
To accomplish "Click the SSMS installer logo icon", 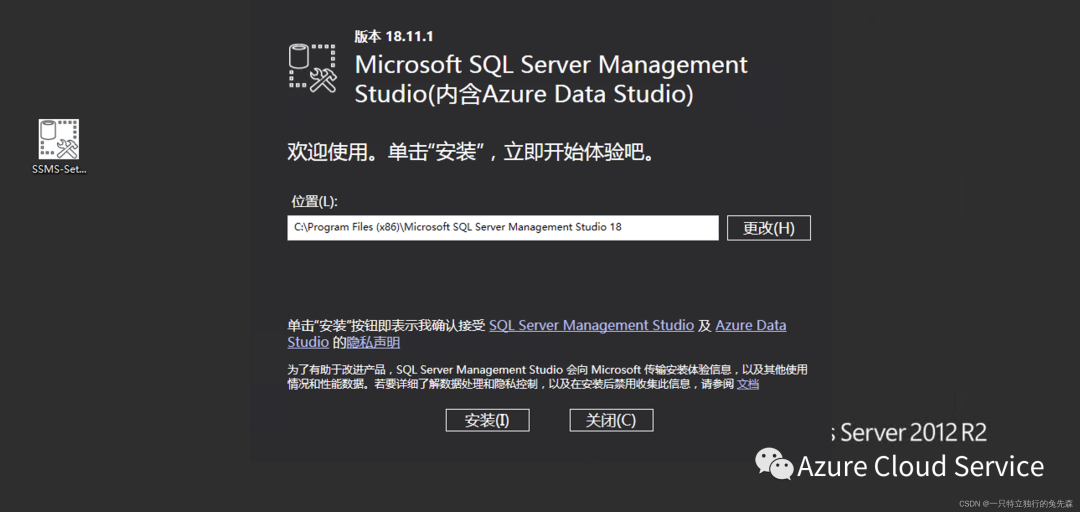I will pos(312,69).
